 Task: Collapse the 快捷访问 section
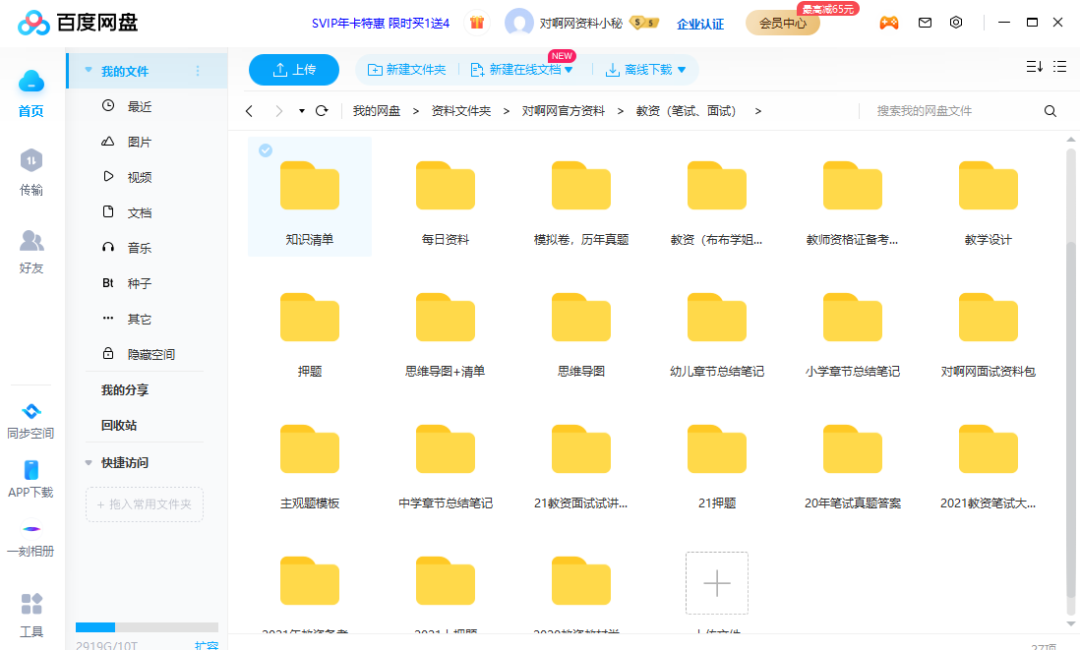pos(89,463)
